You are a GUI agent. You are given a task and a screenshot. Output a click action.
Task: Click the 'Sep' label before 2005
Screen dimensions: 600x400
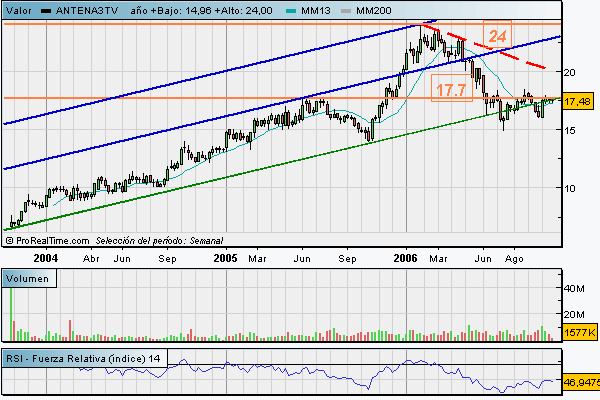click(167, 259)
